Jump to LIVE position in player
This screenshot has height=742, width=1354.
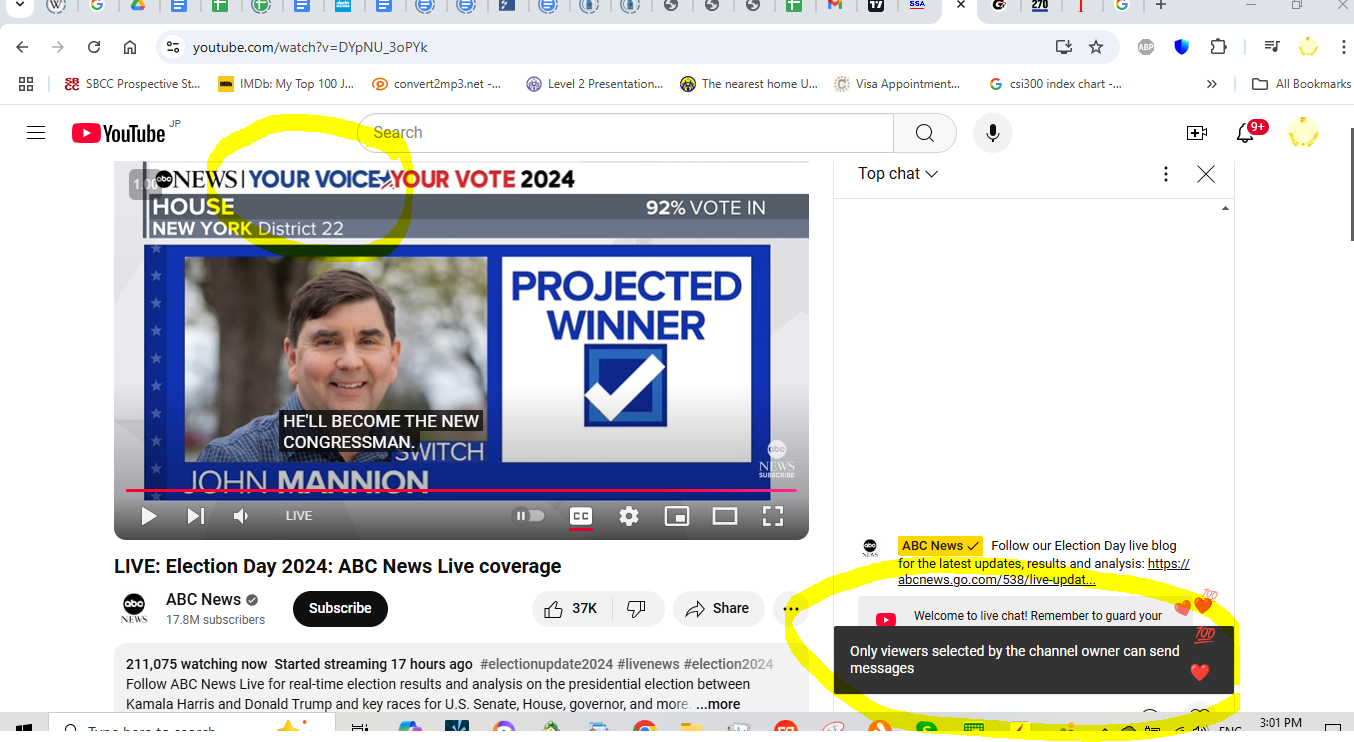point(299,516)
